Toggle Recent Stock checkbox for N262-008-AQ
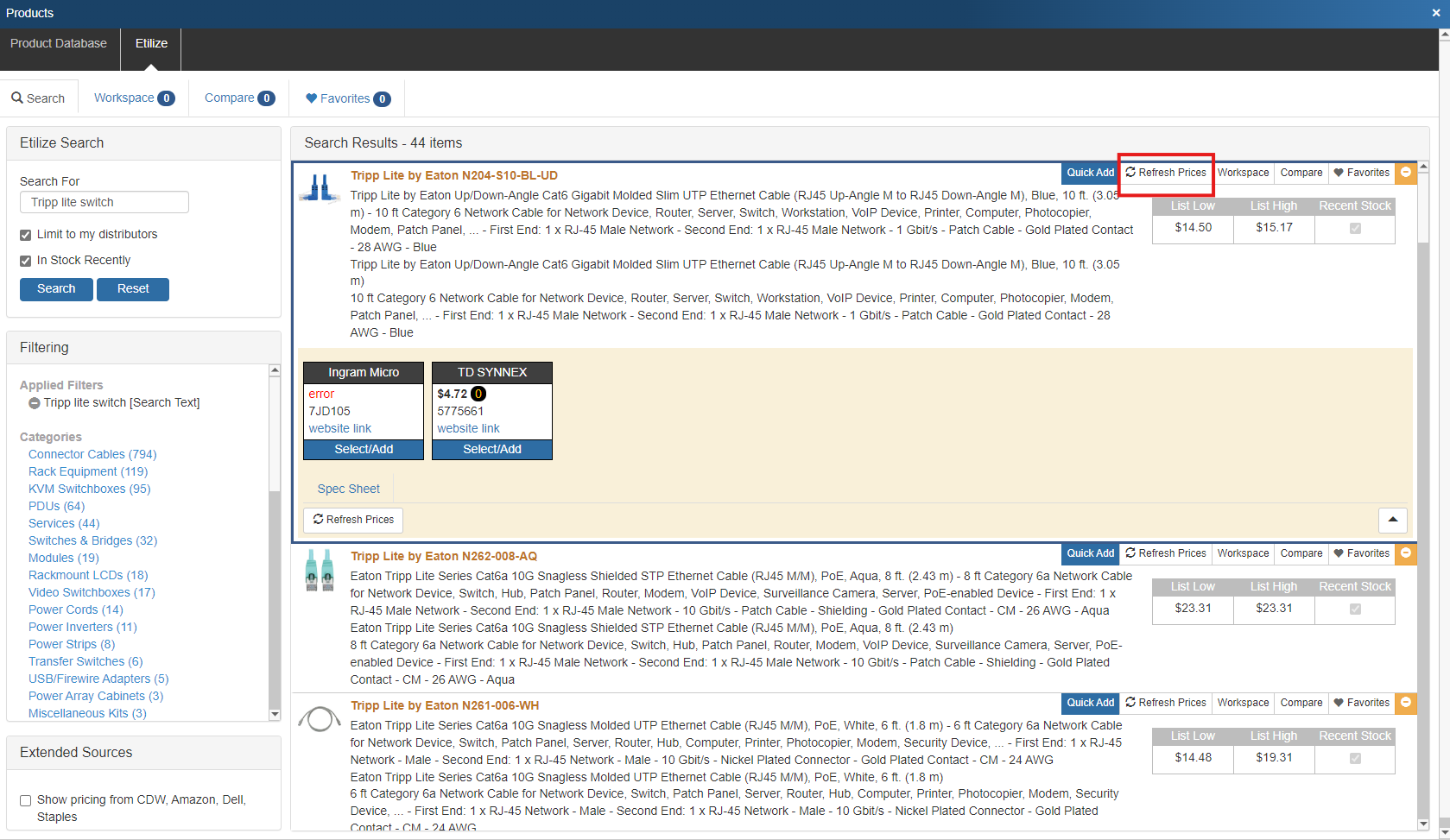 pos(1355,609)
